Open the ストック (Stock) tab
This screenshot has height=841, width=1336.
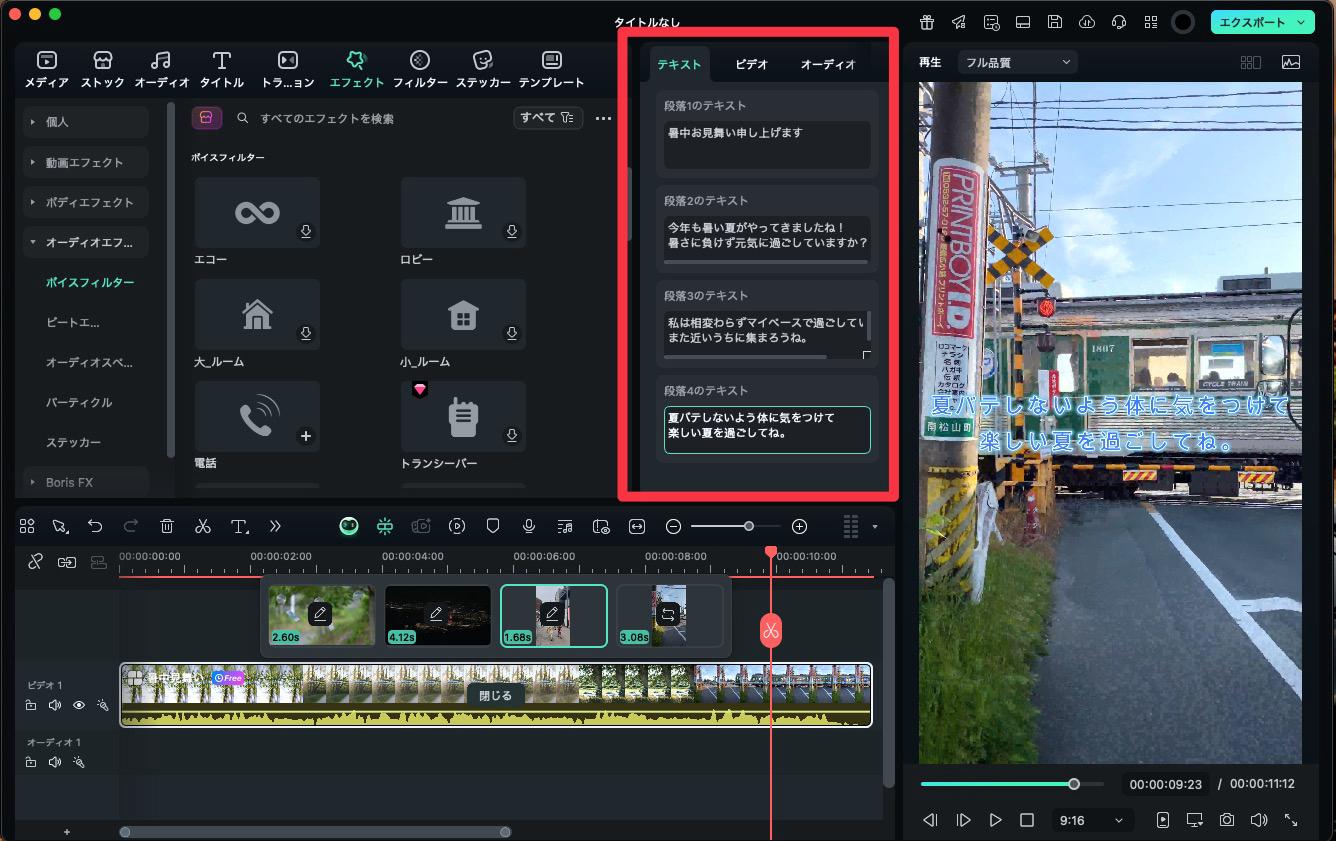(x=103, y=69)
